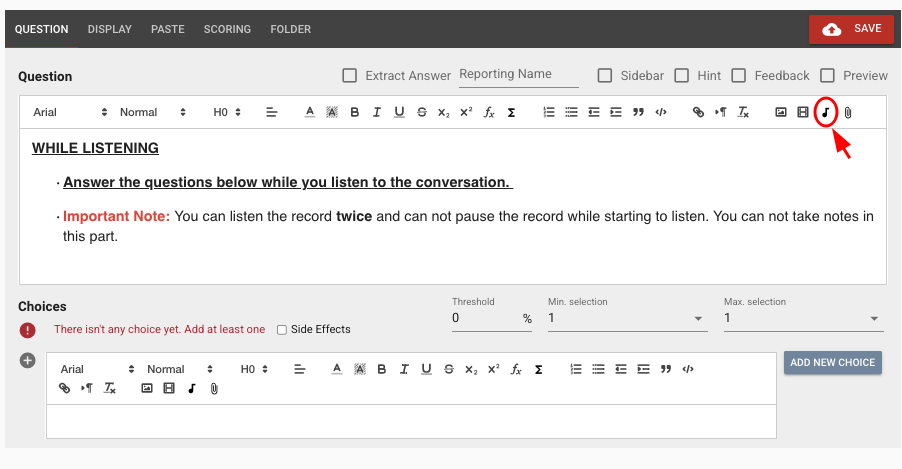This screenshot has width=902, height=469.
Task: Insert audio in the Choices editor toolbar
Action: pos(192,388)
